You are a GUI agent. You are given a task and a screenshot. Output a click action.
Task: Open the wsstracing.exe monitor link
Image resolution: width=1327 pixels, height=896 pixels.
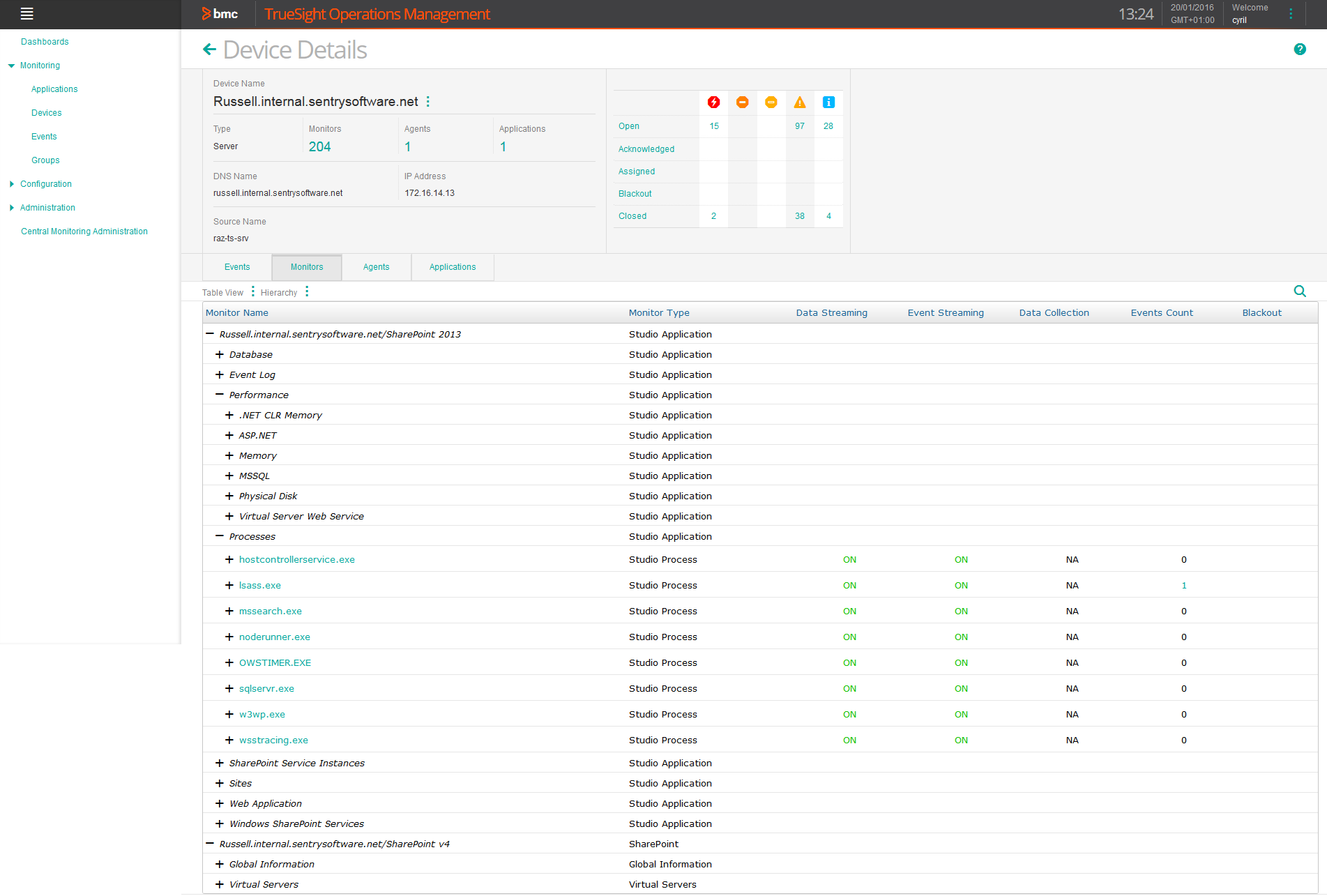[x=273, y=740]
